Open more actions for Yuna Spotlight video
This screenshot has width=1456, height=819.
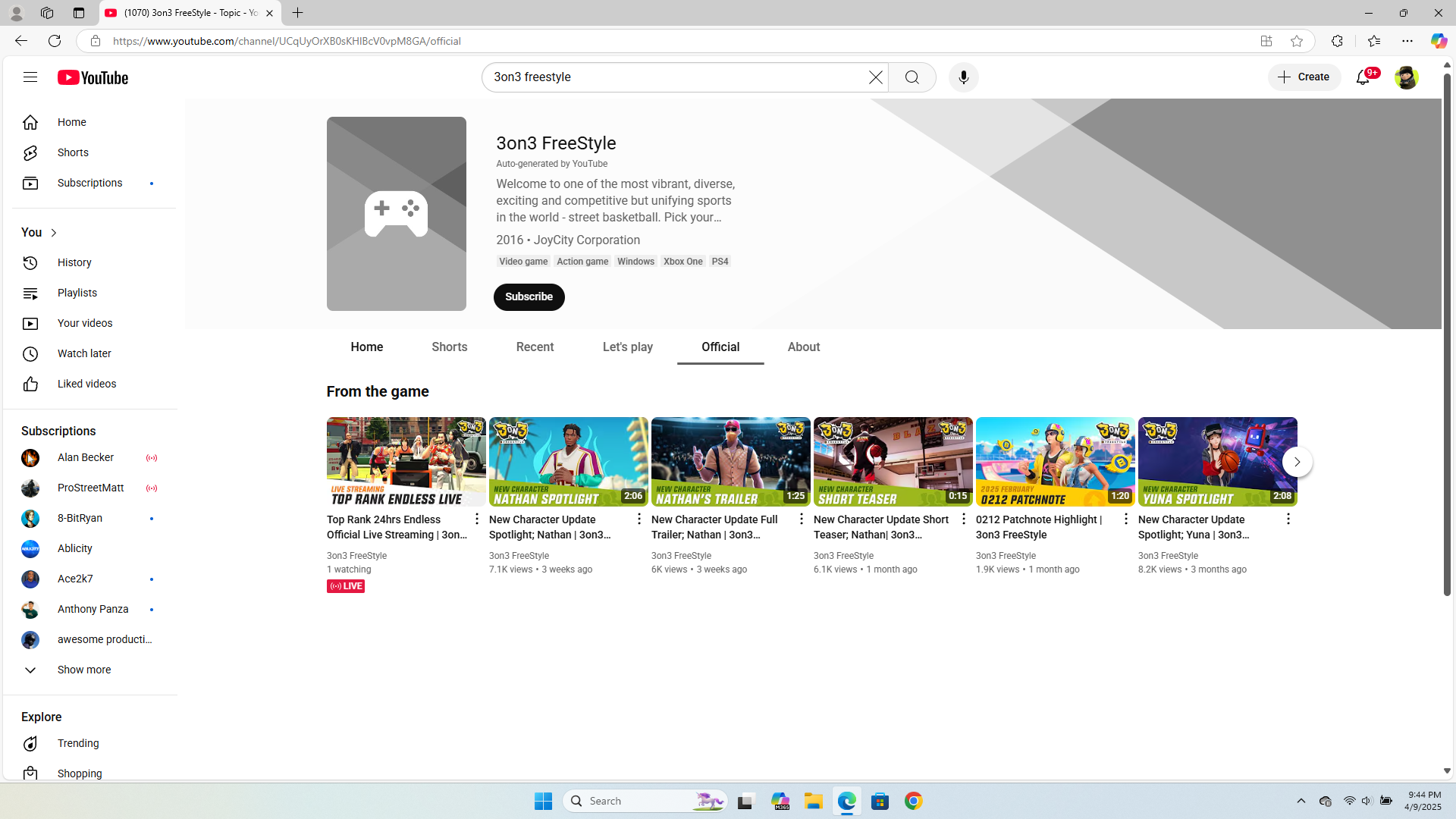click(1288, 519)
